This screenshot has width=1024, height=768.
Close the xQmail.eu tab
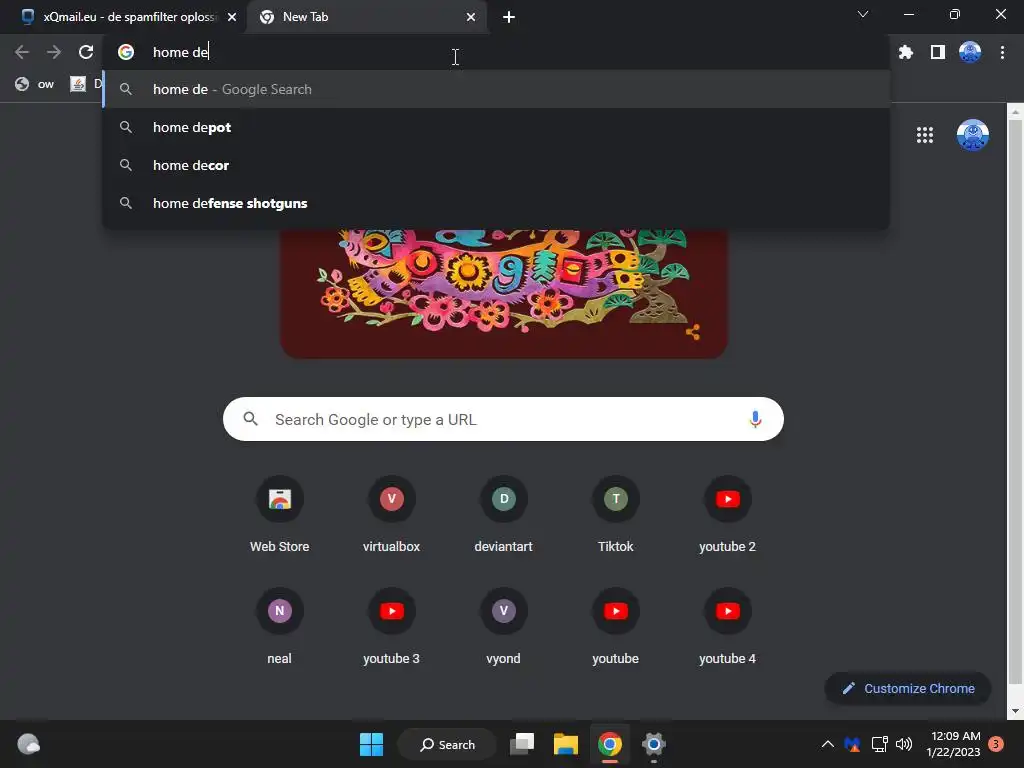232,17
